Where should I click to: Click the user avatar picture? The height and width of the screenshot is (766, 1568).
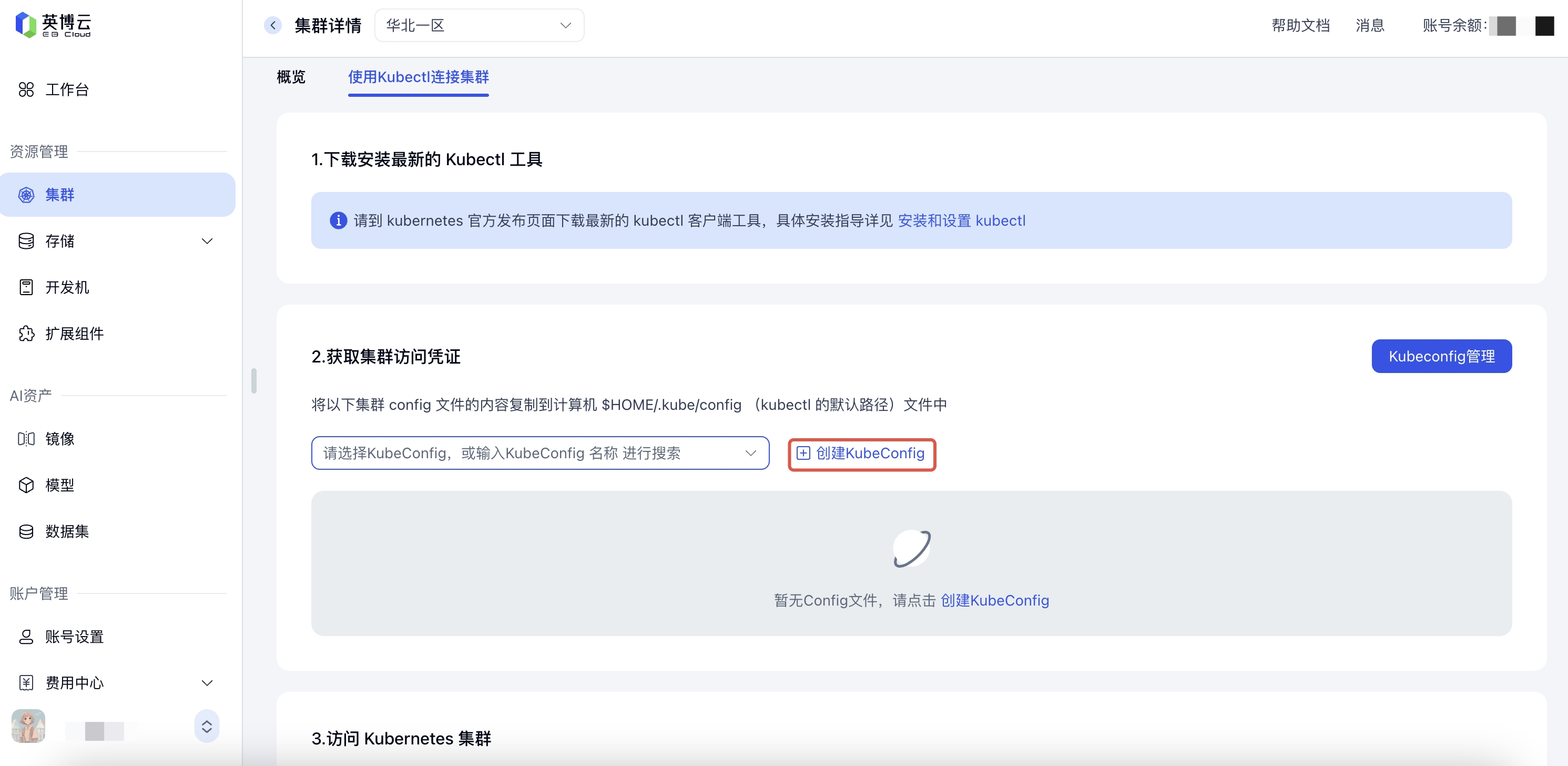pos(28,725)
